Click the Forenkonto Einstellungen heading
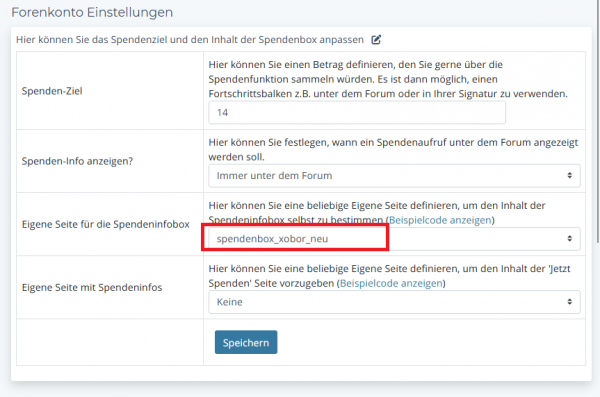 92,12
